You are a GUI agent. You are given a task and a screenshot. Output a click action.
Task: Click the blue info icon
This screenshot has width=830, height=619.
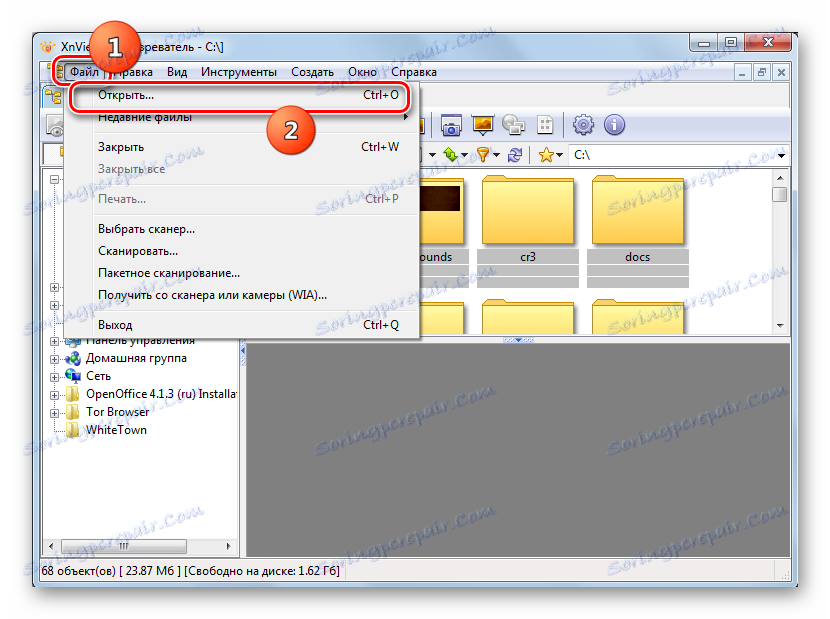(614, 125)
